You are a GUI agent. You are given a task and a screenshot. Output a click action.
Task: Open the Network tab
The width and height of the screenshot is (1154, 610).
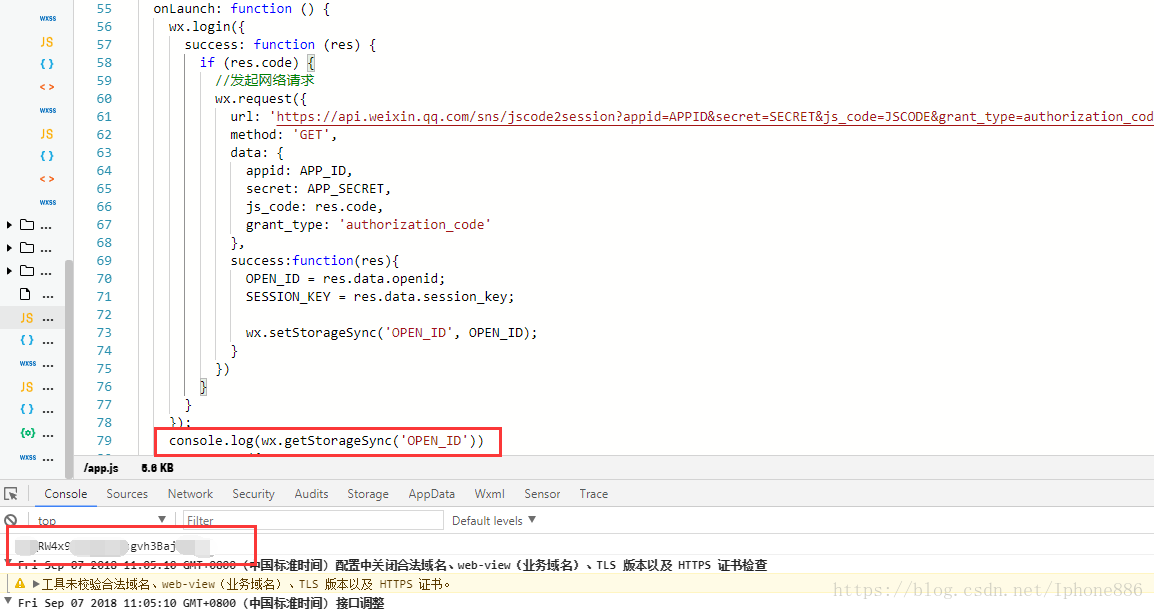(x=190, y=494)
